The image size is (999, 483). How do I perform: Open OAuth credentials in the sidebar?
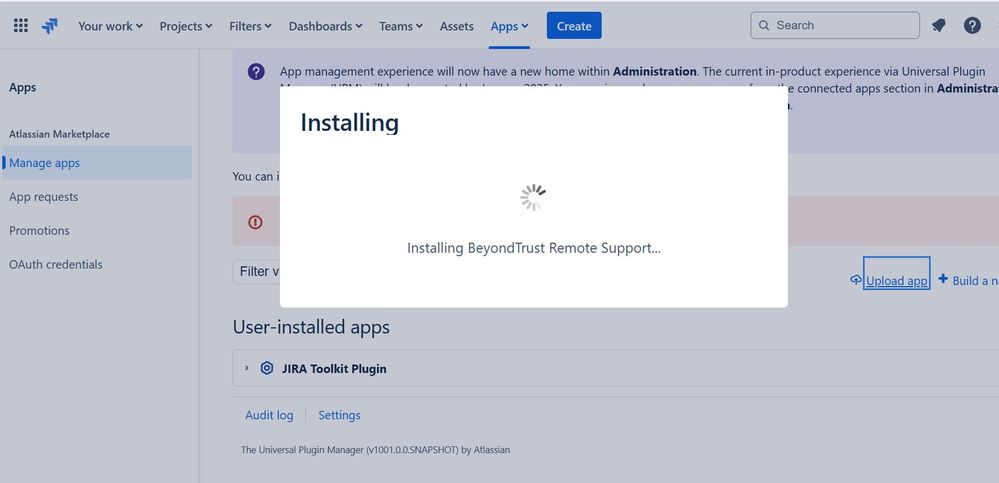coord(55,264)
